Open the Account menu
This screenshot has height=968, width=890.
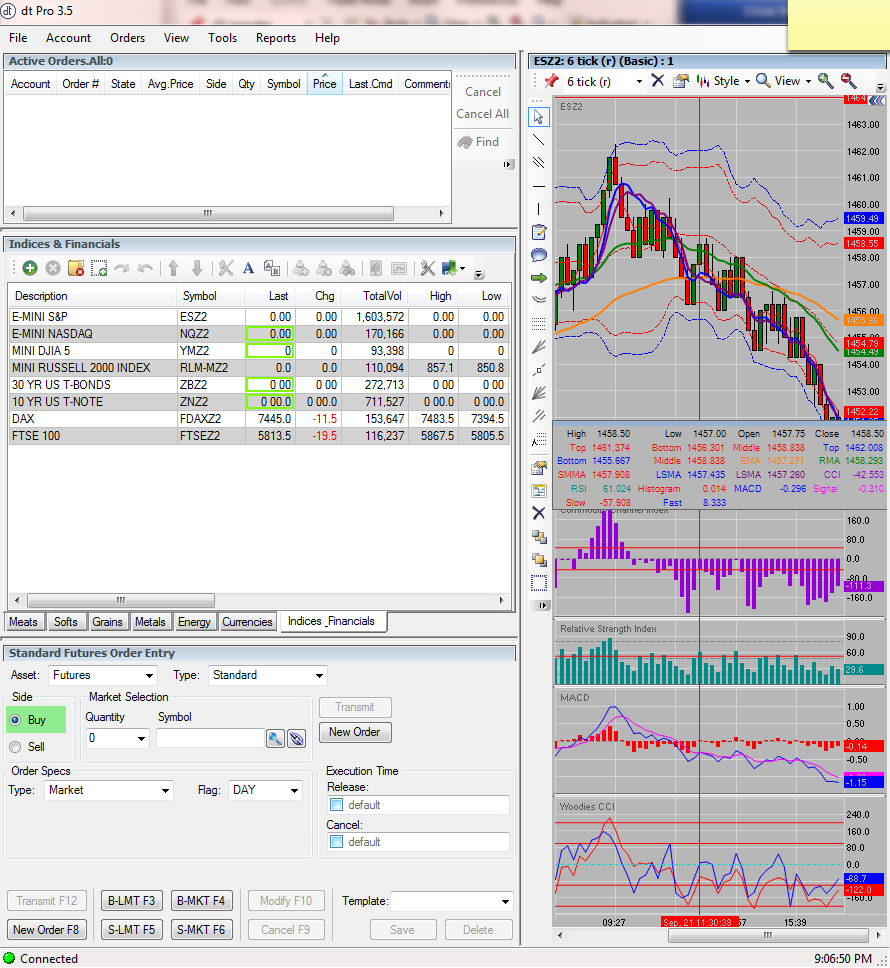click(69, 38)
